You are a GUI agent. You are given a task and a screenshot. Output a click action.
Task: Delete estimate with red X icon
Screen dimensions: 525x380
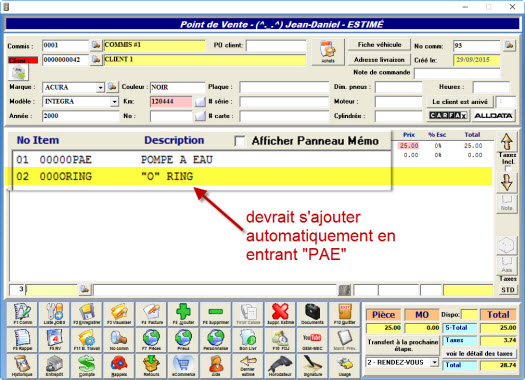tap(280, 314)
